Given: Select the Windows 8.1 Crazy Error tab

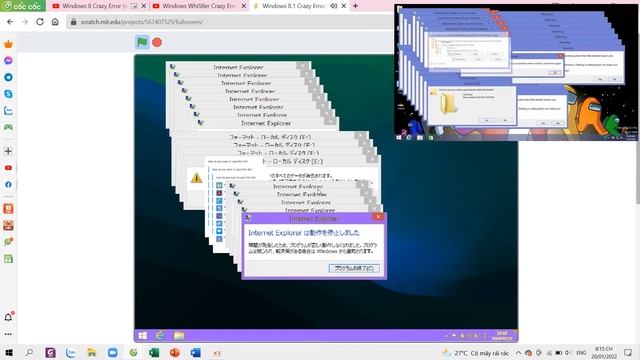Looking at the screenshot, I should (x=293, y=6).
